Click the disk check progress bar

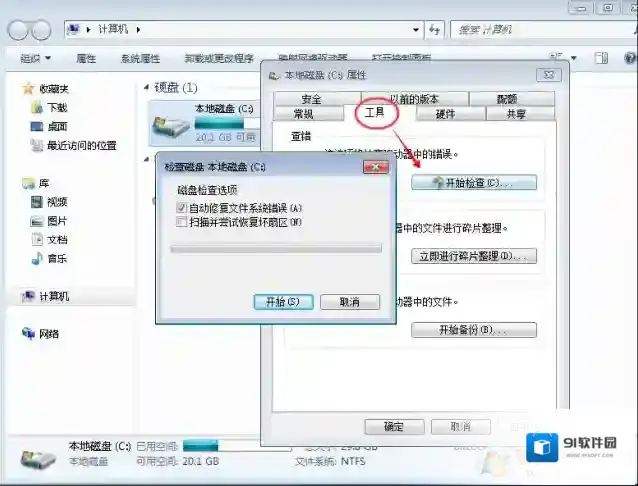click(x=278, y=246)
